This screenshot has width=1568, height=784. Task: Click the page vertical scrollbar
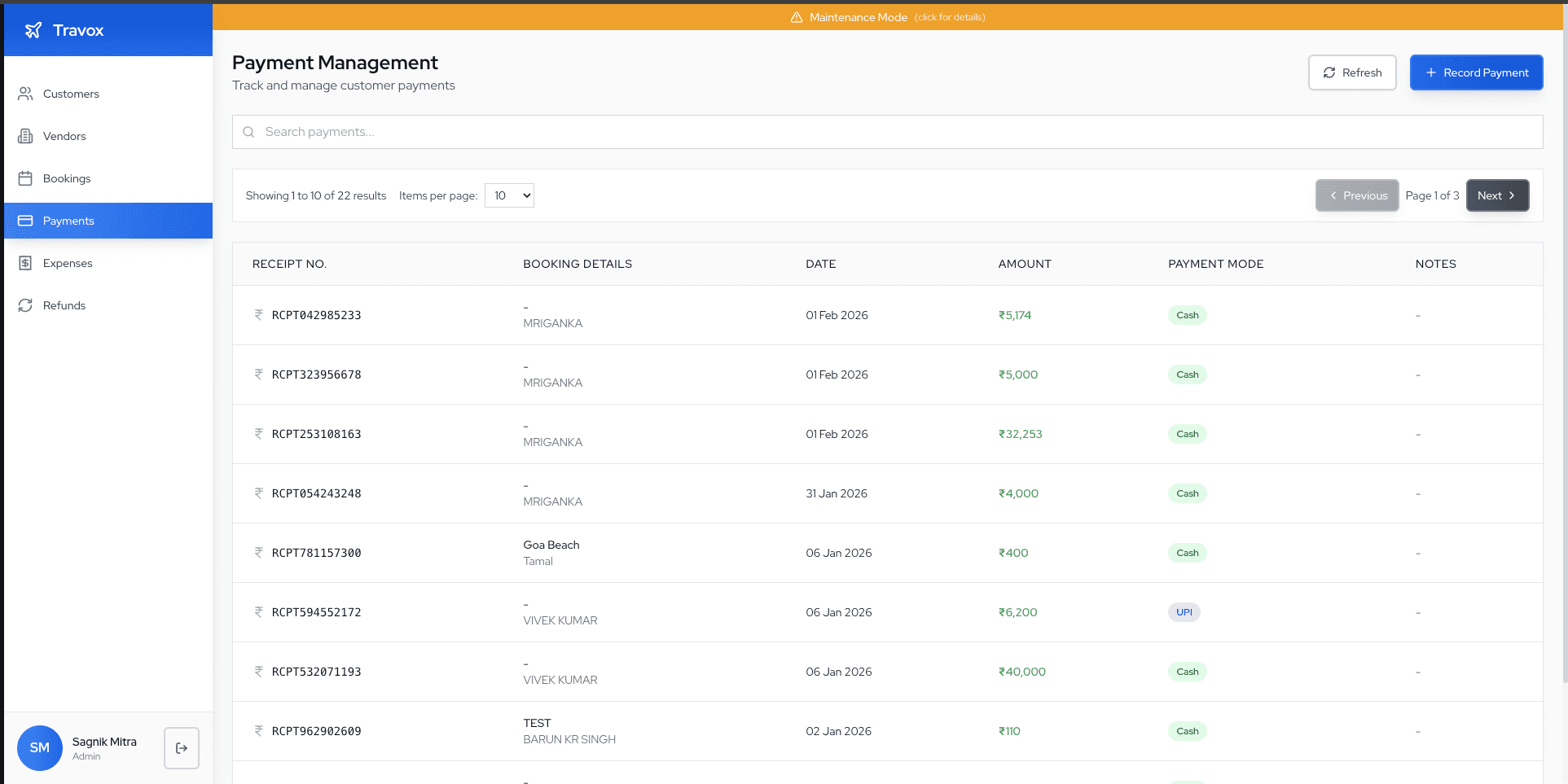(x=1565, y=342)
